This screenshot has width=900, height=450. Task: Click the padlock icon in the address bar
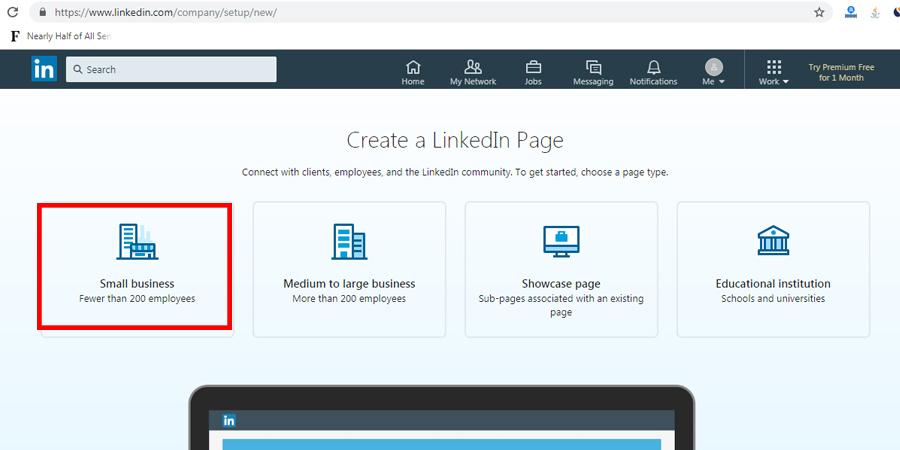[x=42, y=12]
